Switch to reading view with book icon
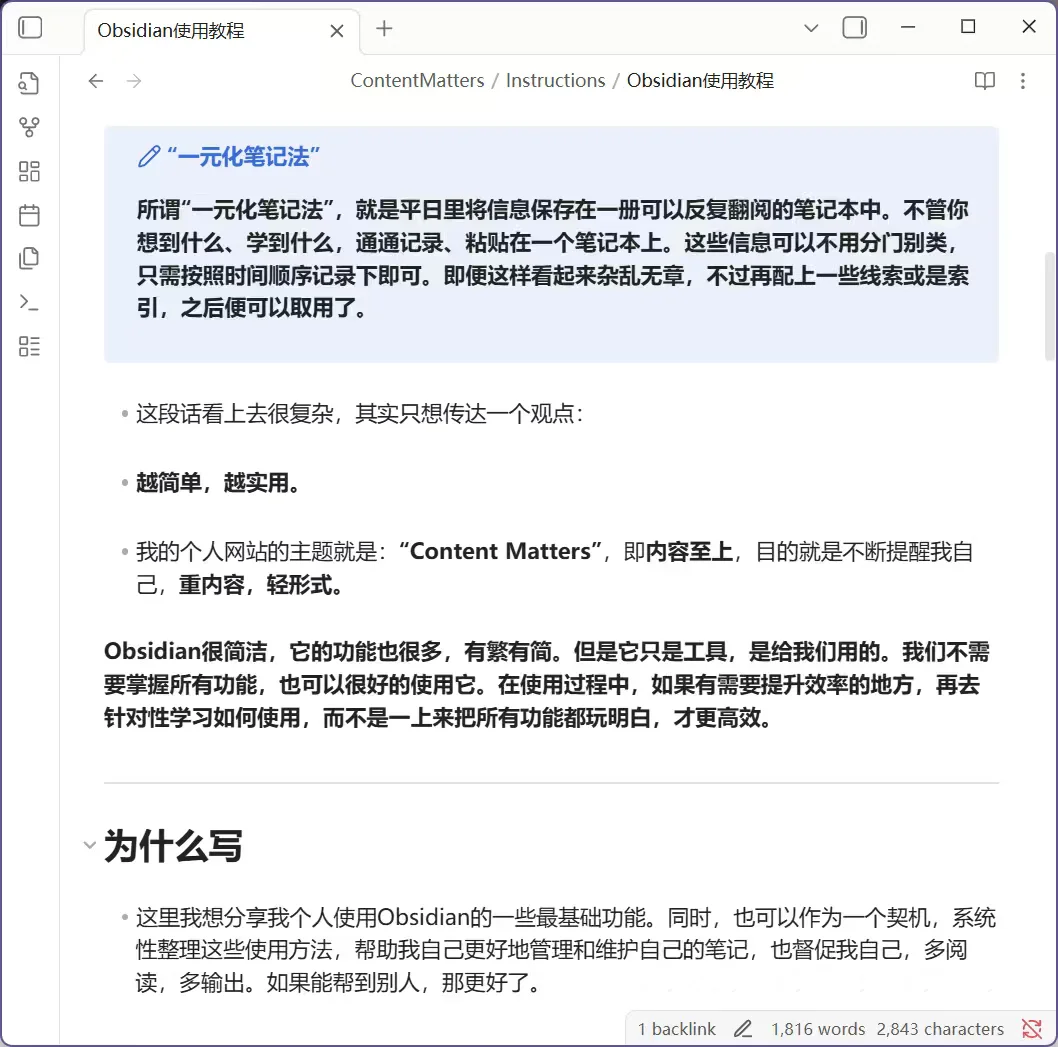This screenshot has width=1058, height=1047. [985, 81]
